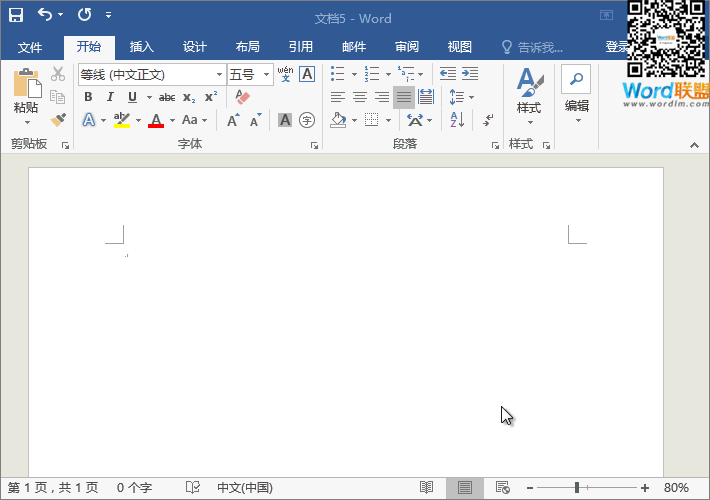The image size is (710, 500).
Task: Click enclosed character 字 icon
Action: click(x=307, y=120)
